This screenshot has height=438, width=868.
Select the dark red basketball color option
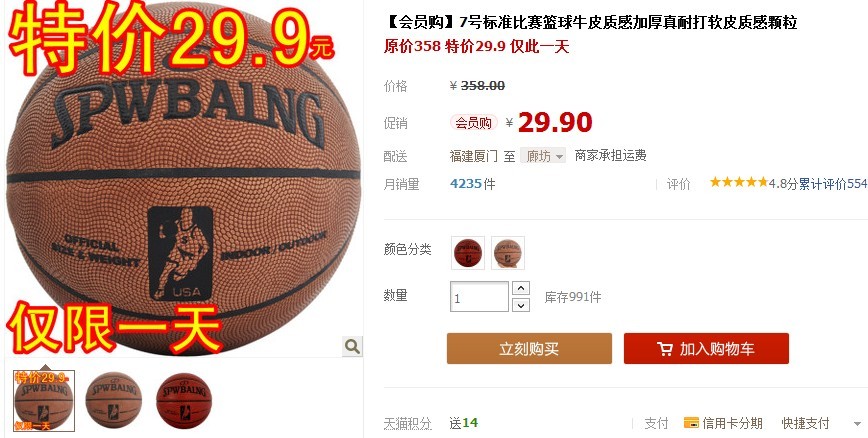coord(468,253)
